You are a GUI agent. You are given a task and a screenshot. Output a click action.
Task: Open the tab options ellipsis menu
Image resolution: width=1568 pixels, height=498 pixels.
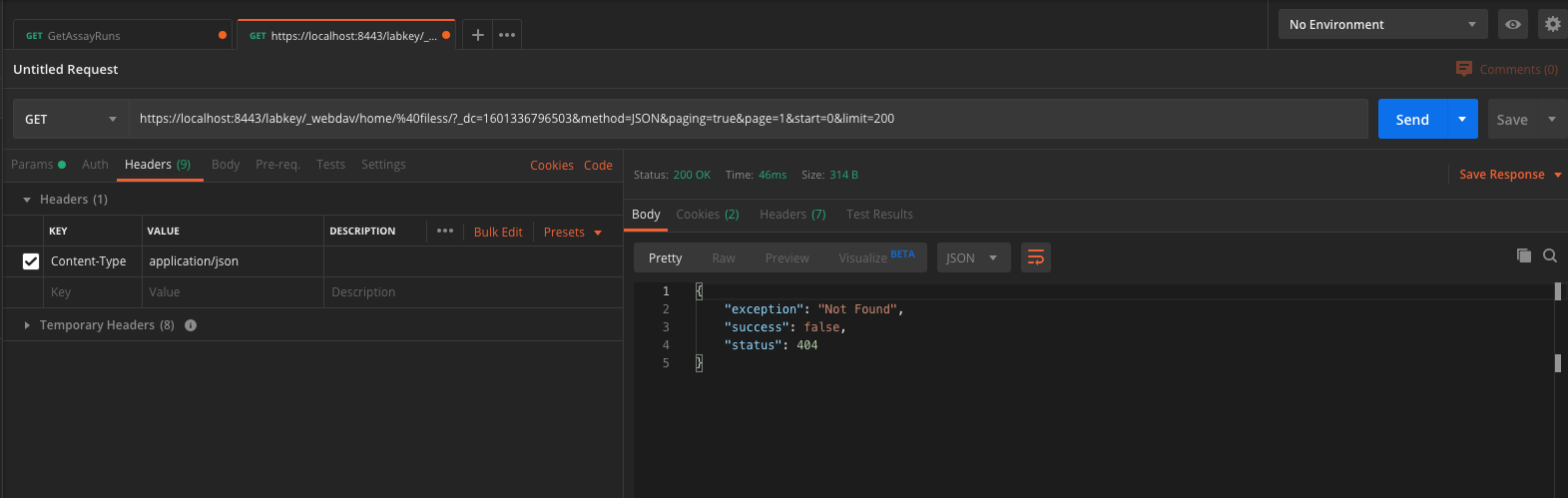507,35
